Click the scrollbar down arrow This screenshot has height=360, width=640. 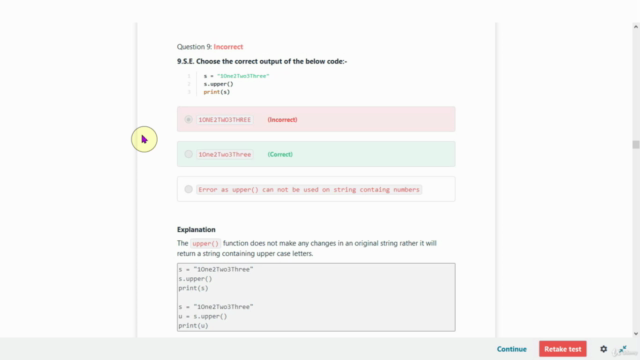(x=636, y=333)
